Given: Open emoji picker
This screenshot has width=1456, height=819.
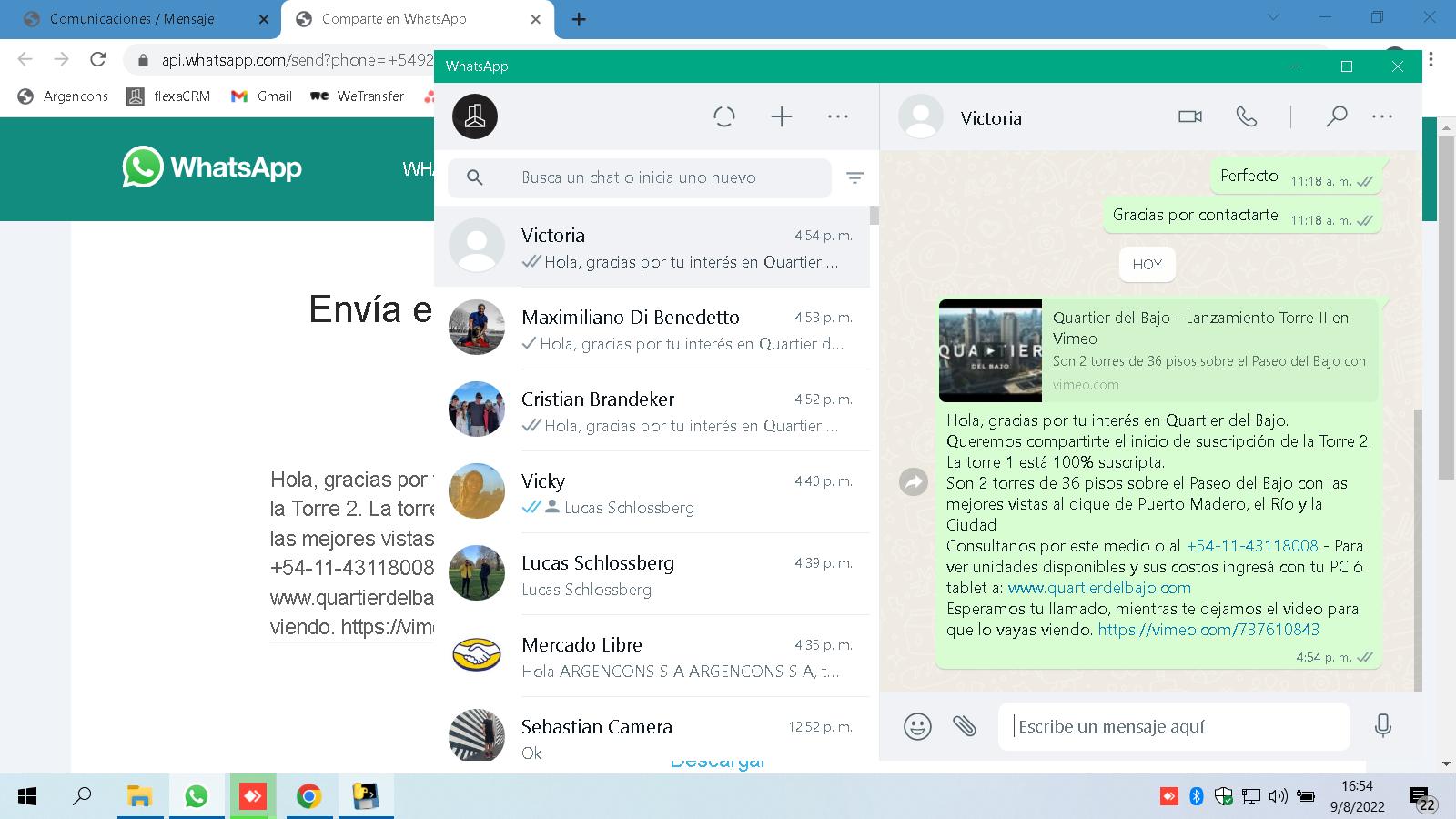Looking at the screenshot, I should coord(917,726).
